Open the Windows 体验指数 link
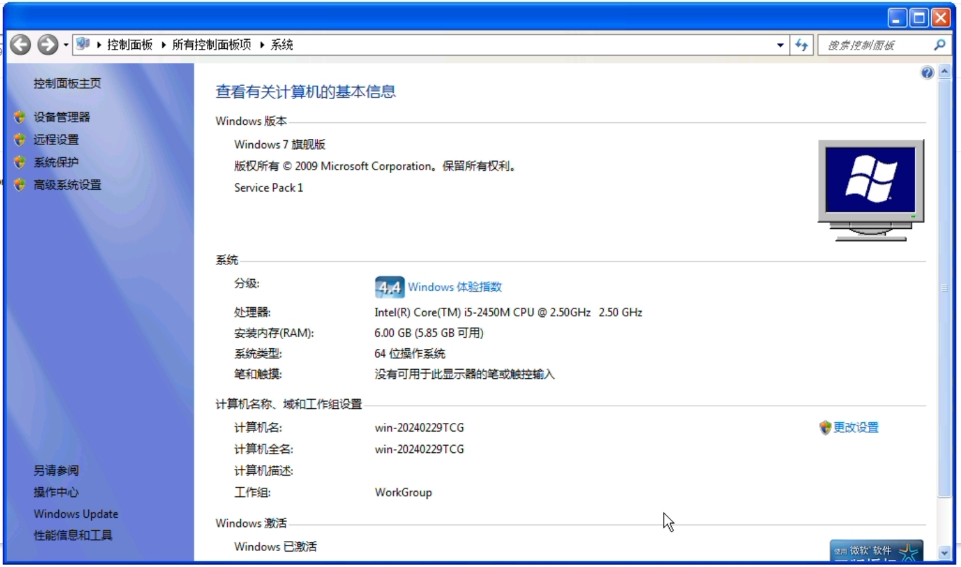This screenshot has width=961, height=567. [x=455, y=287]
